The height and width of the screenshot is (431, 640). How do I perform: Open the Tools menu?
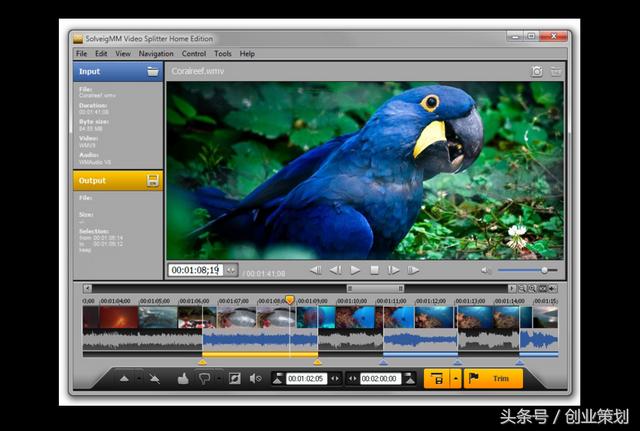pos(222,53)
